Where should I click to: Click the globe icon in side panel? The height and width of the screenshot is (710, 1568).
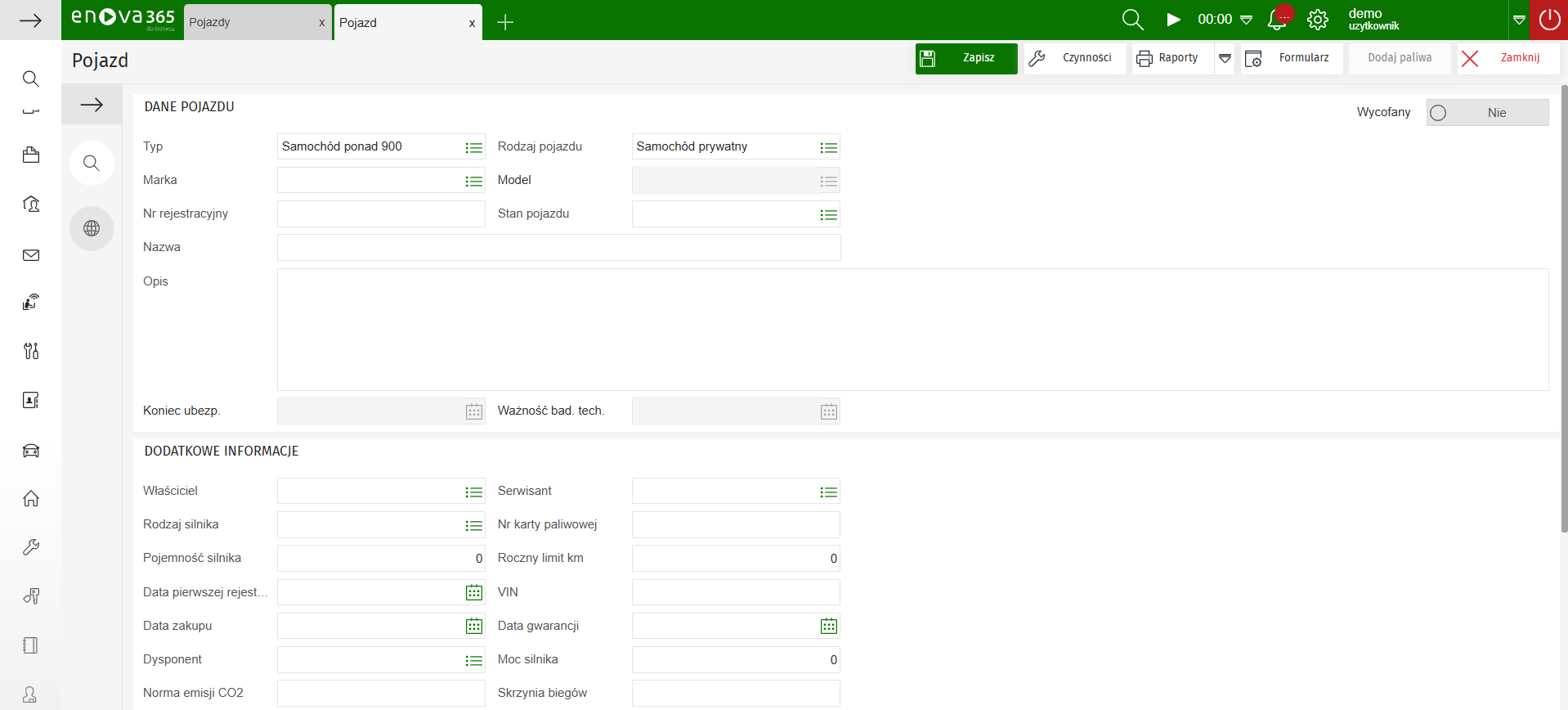coord(92,228)
